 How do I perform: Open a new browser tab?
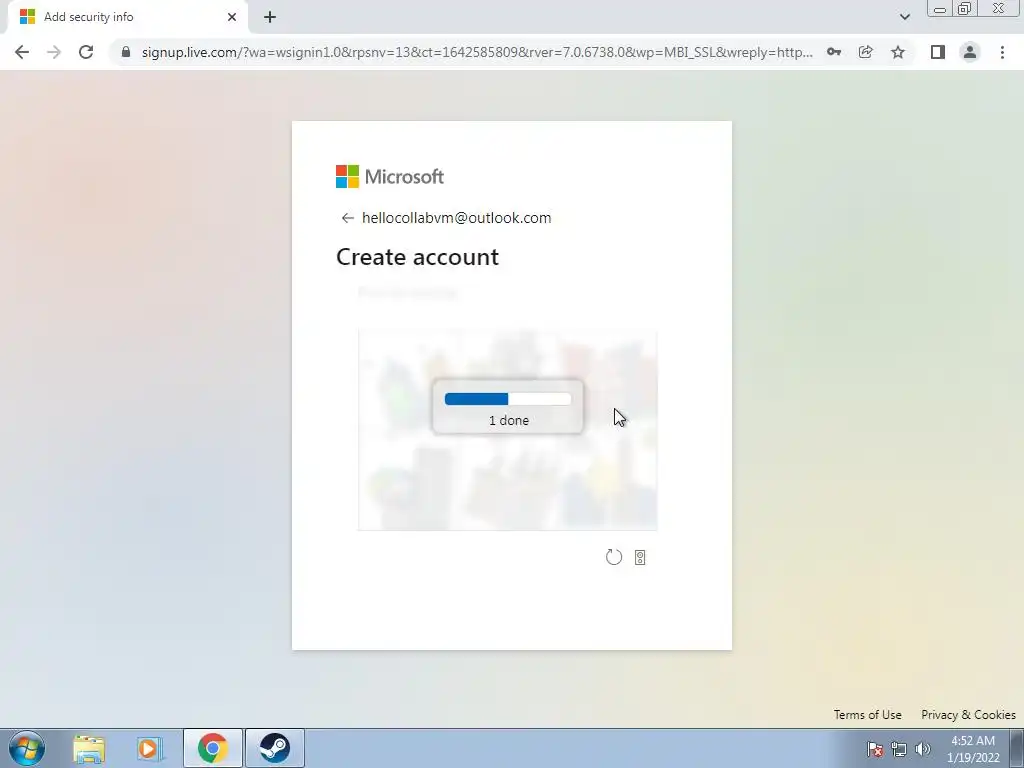[x=270, y=17]
